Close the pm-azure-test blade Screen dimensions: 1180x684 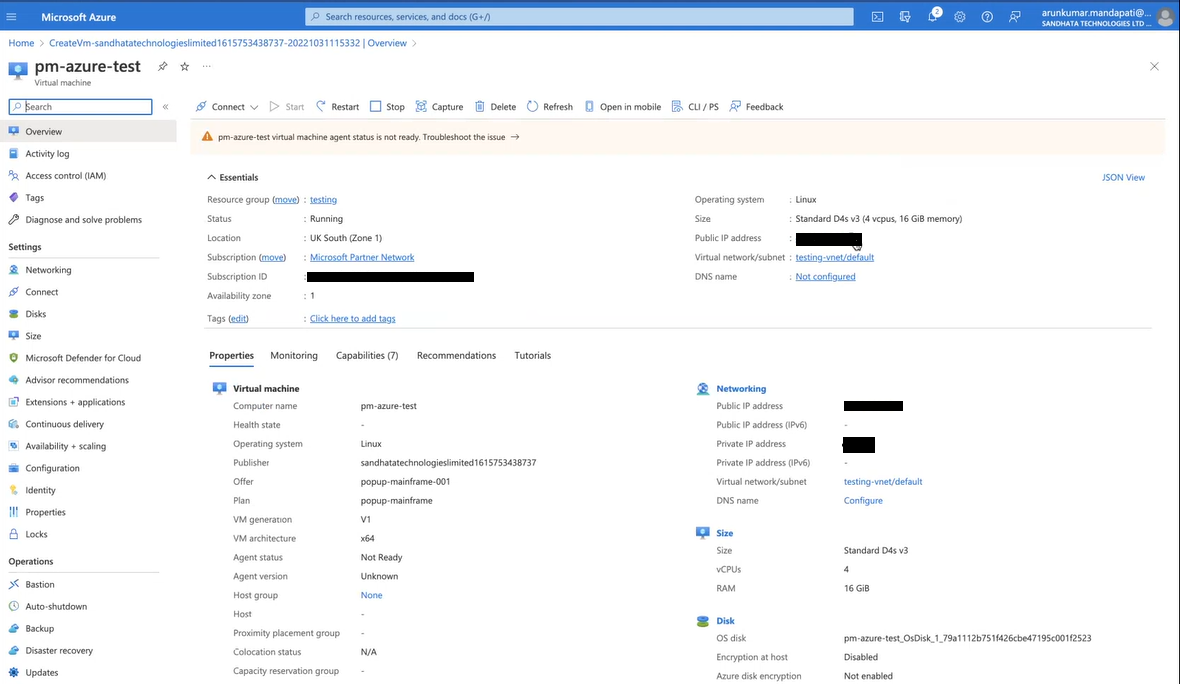click(1154, 66)
